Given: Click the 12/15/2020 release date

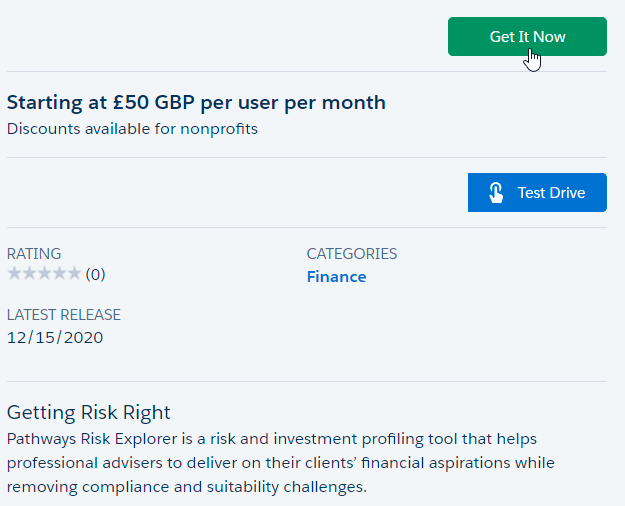Looking at the screenshot, I should pos(55,337).
